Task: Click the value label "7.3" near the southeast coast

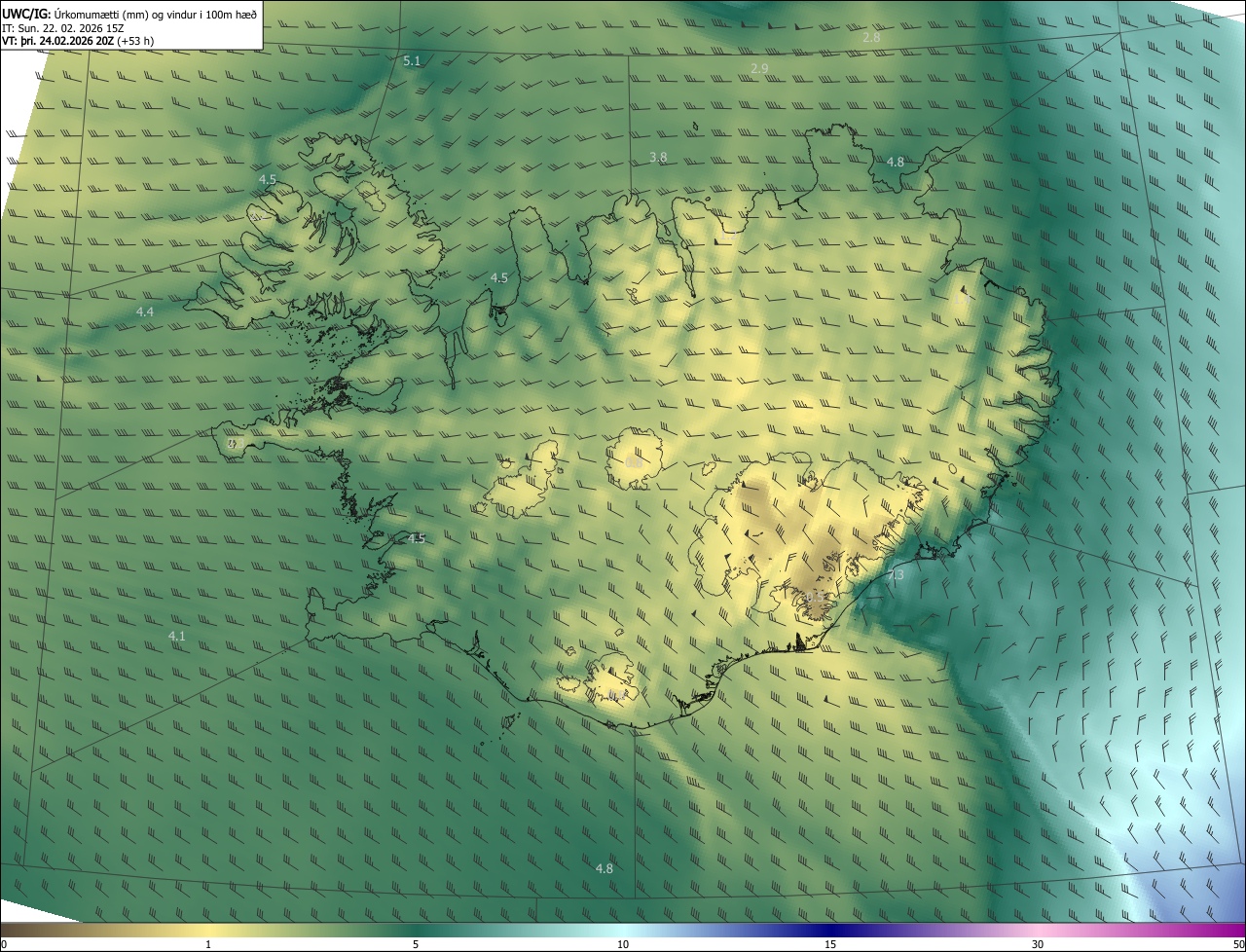Action: (897, 575)
